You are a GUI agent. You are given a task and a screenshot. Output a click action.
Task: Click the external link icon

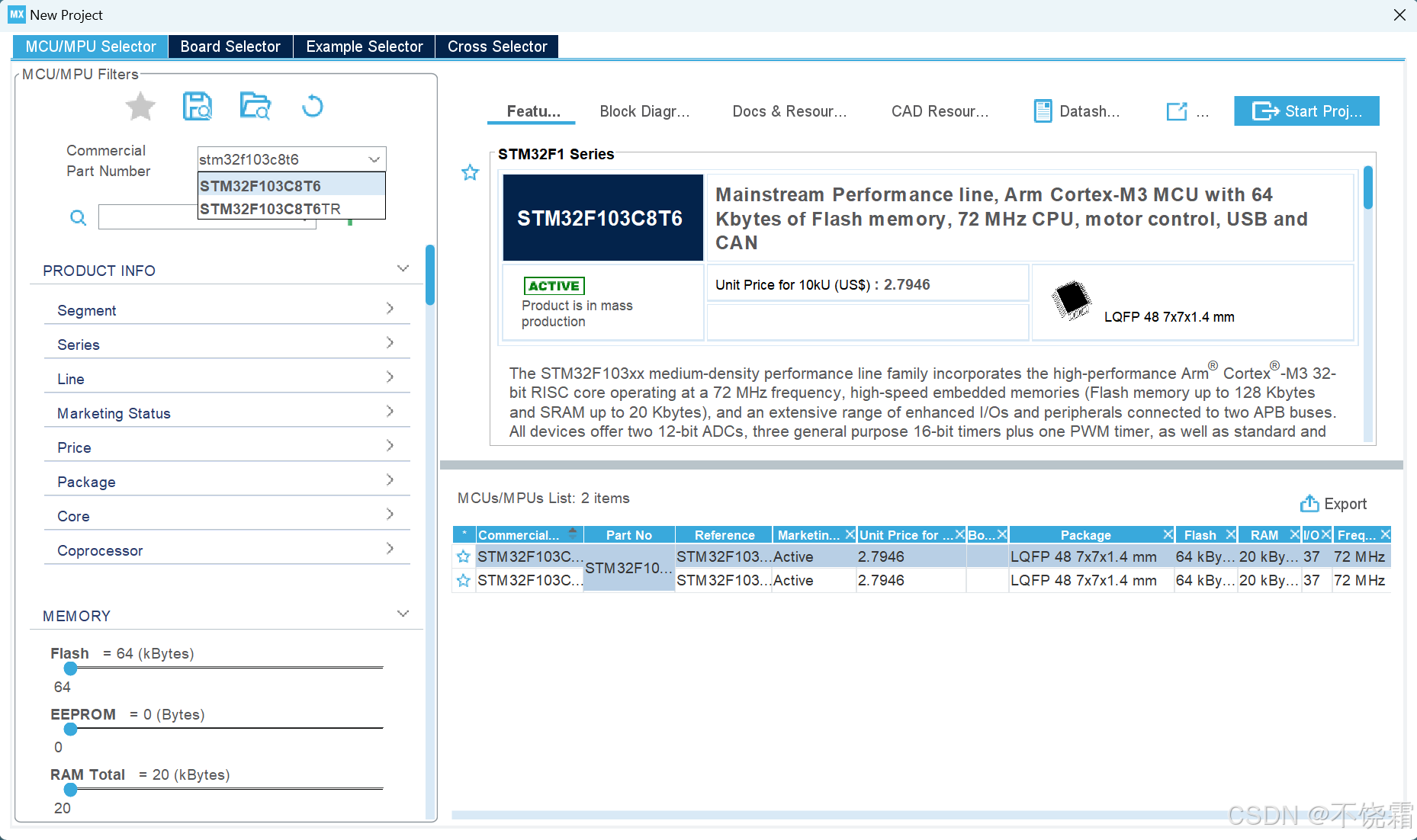(1177, 111)
